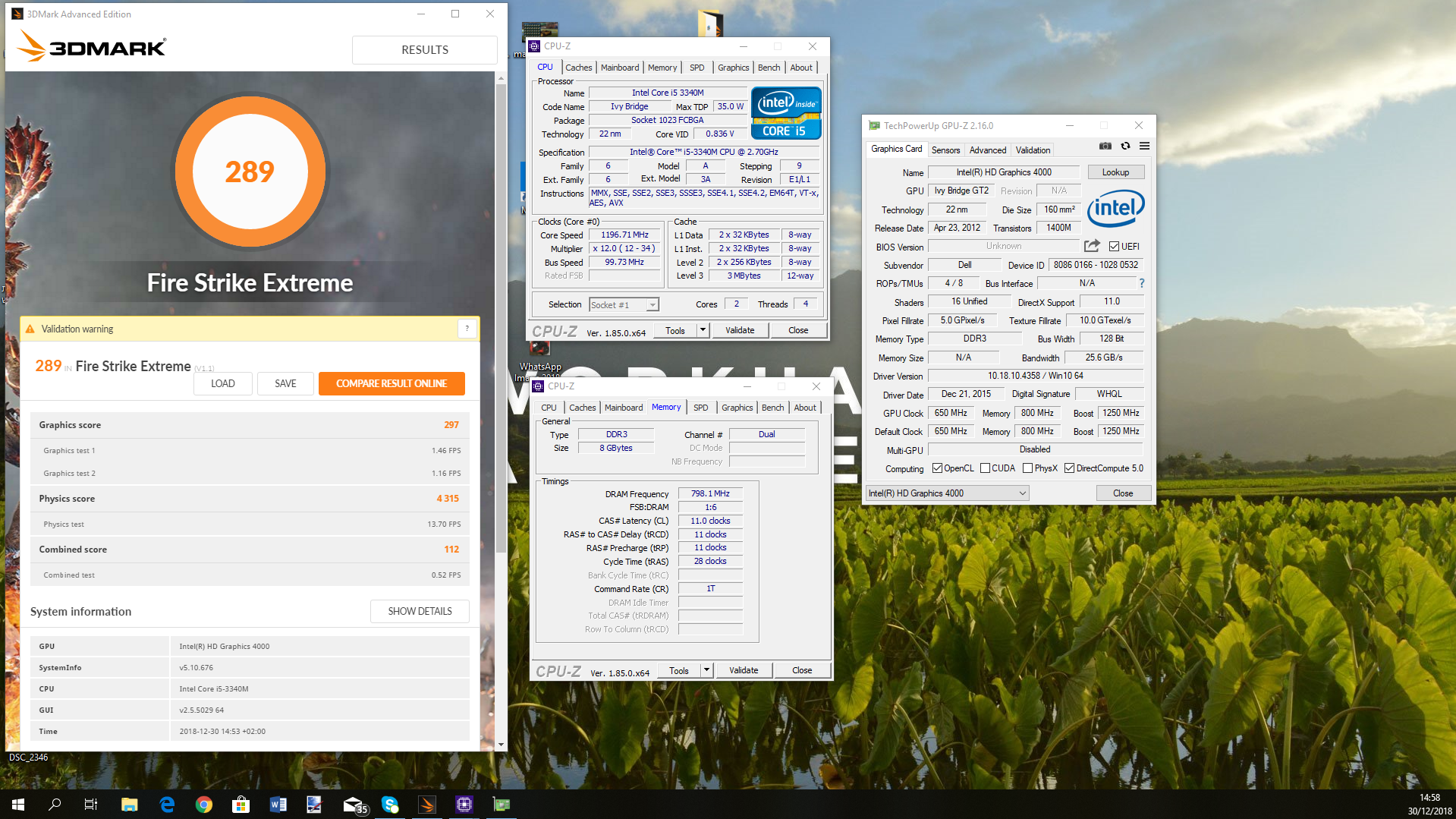Click SAVE button in 3DMark
Screen dimensions: 1456x819
[x=285, y=383]
